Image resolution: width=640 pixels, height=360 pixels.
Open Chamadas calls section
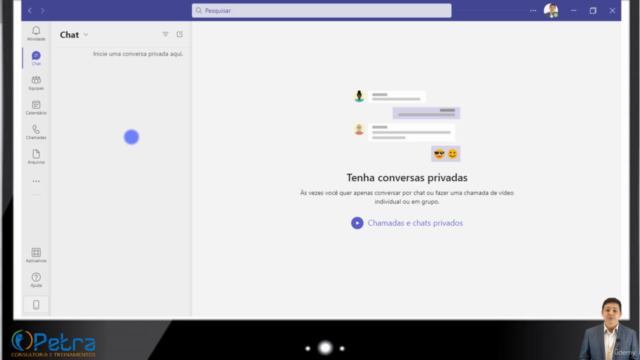pyautogui.click(x=36, y=132)
